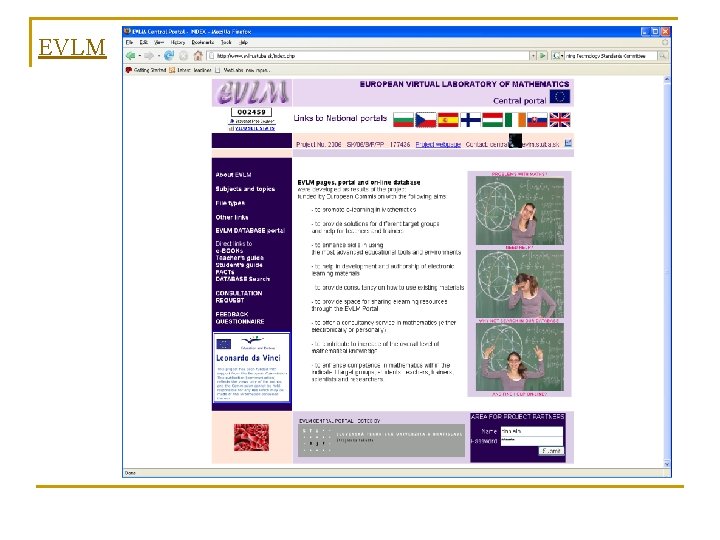
Task: Open the Help menu
Action: pyautogui.click(x=243, y=42)
